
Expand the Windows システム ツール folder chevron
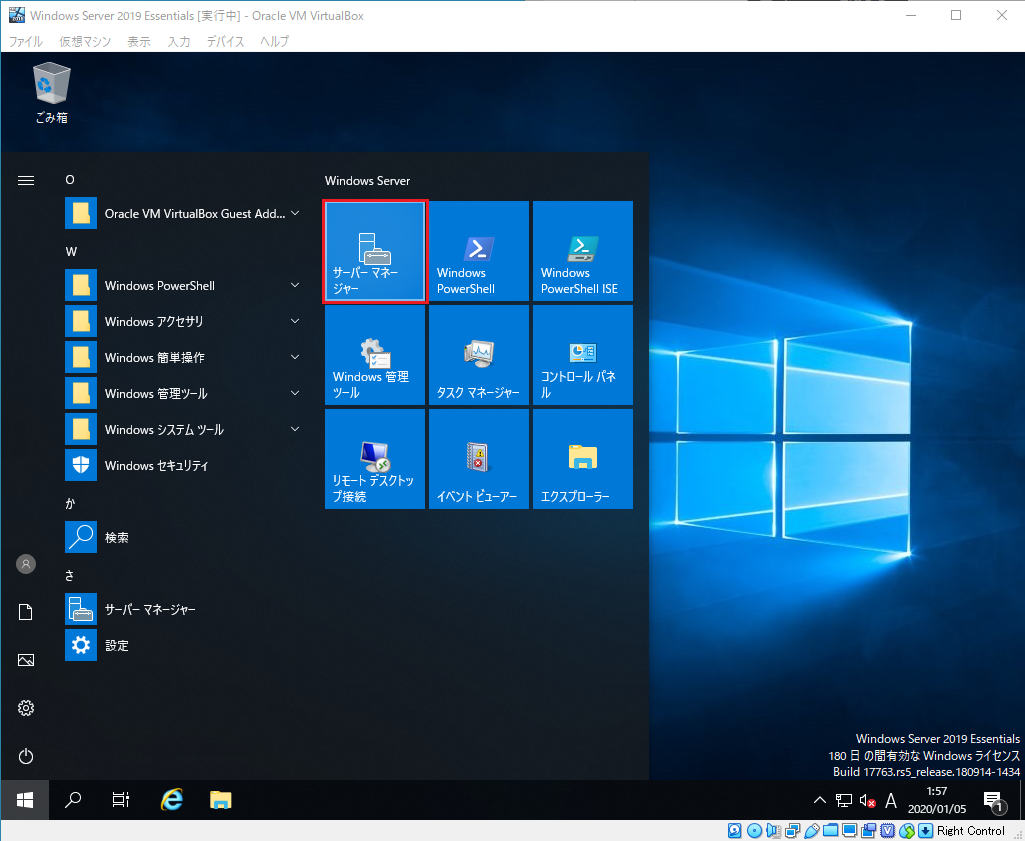tap(295, 429)
